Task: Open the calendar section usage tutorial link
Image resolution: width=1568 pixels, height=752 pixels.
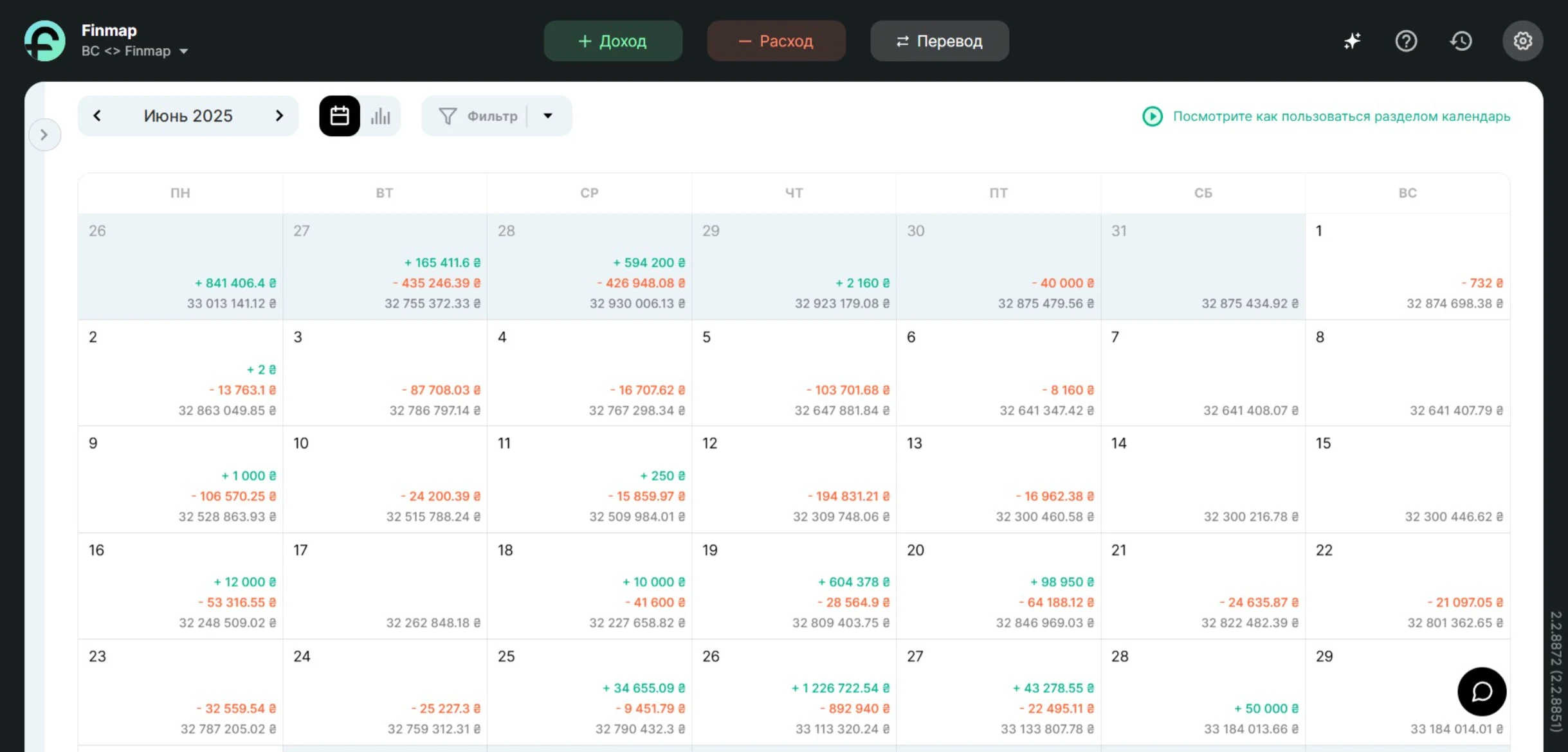Action: point(1341,116)
